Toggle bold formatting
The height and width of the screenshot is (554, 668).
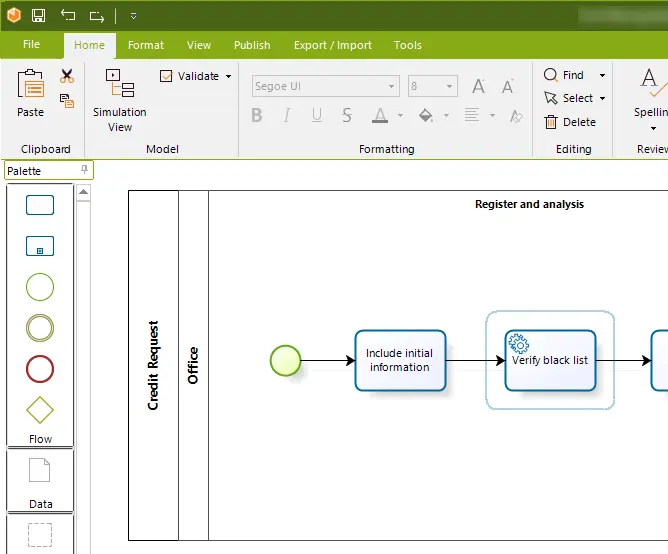tap(256, 115)
